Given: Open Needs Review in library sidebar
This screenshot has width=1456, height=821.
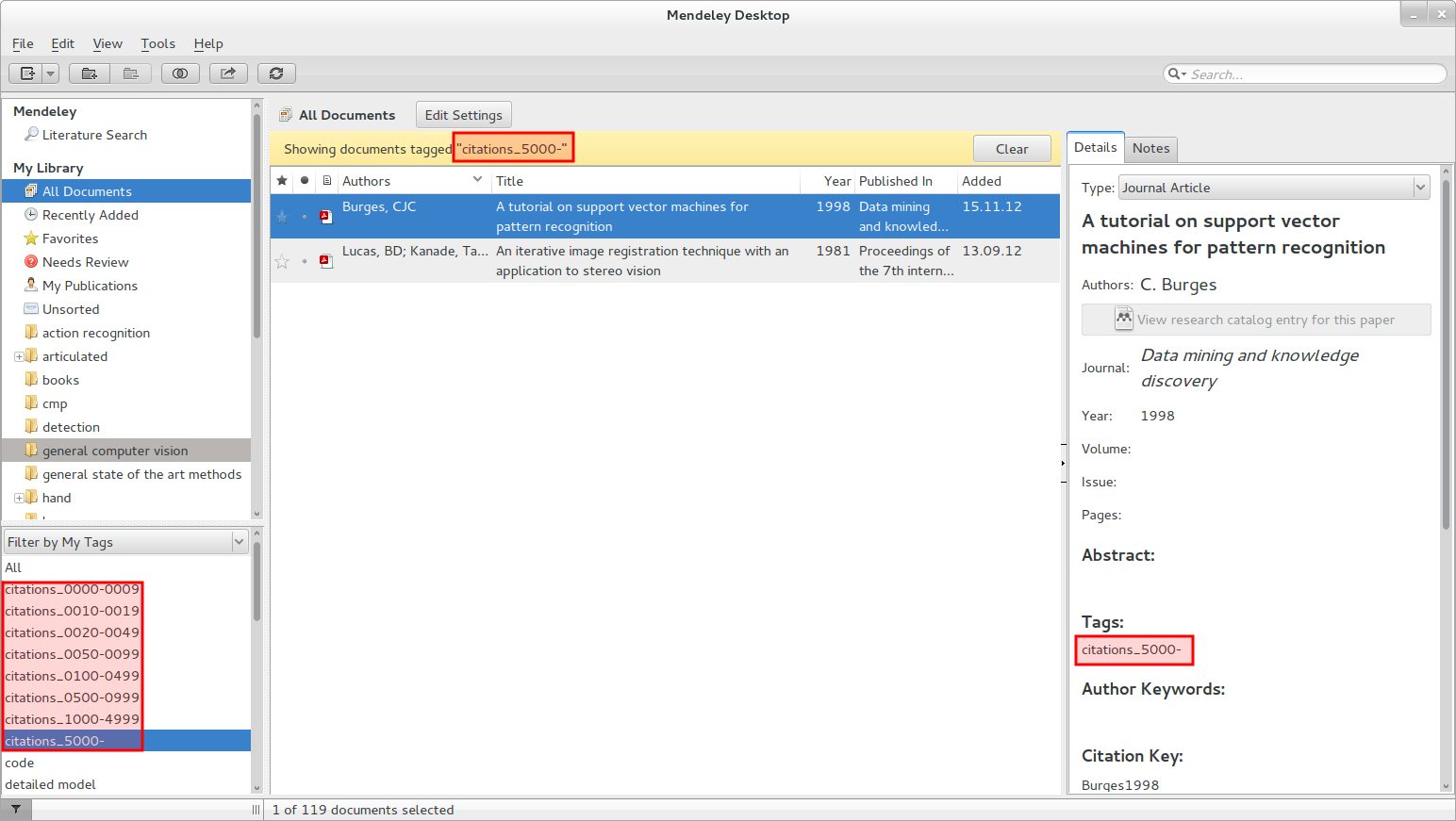Looking at the screenshot, I should click(85, 262).
